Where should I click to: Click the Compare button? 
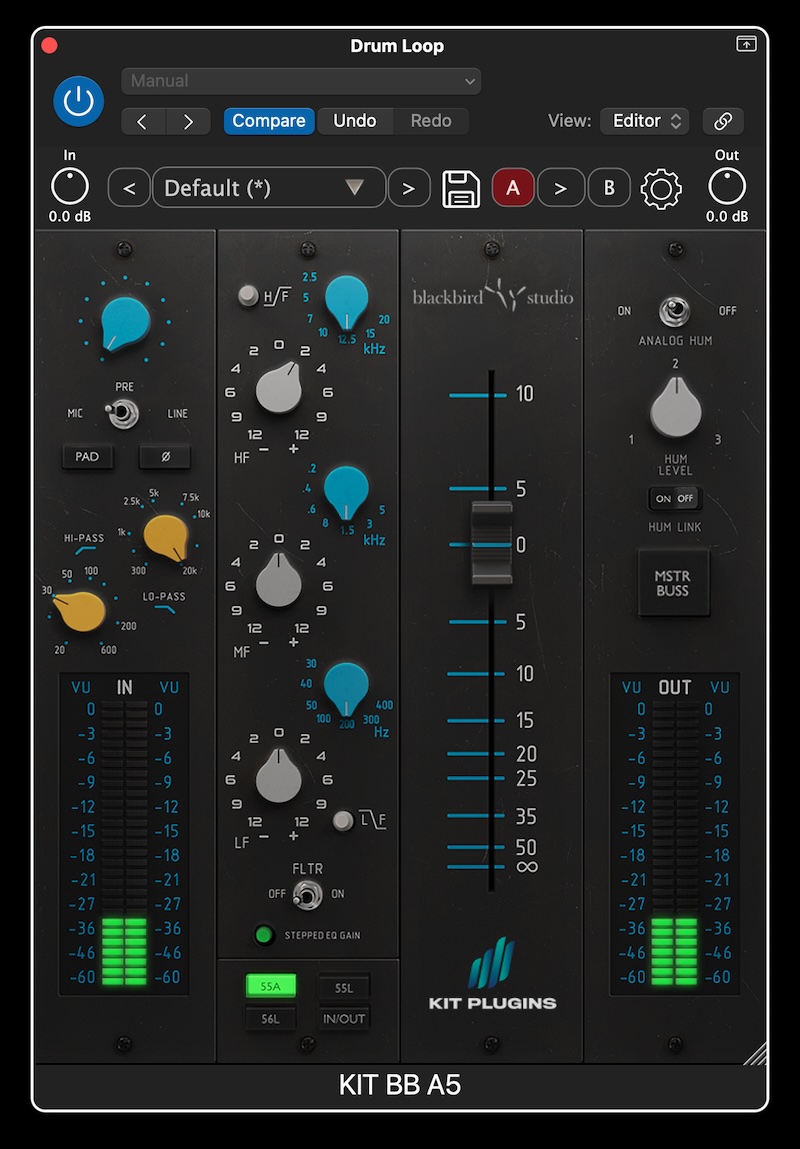click(x=268, y=121)
